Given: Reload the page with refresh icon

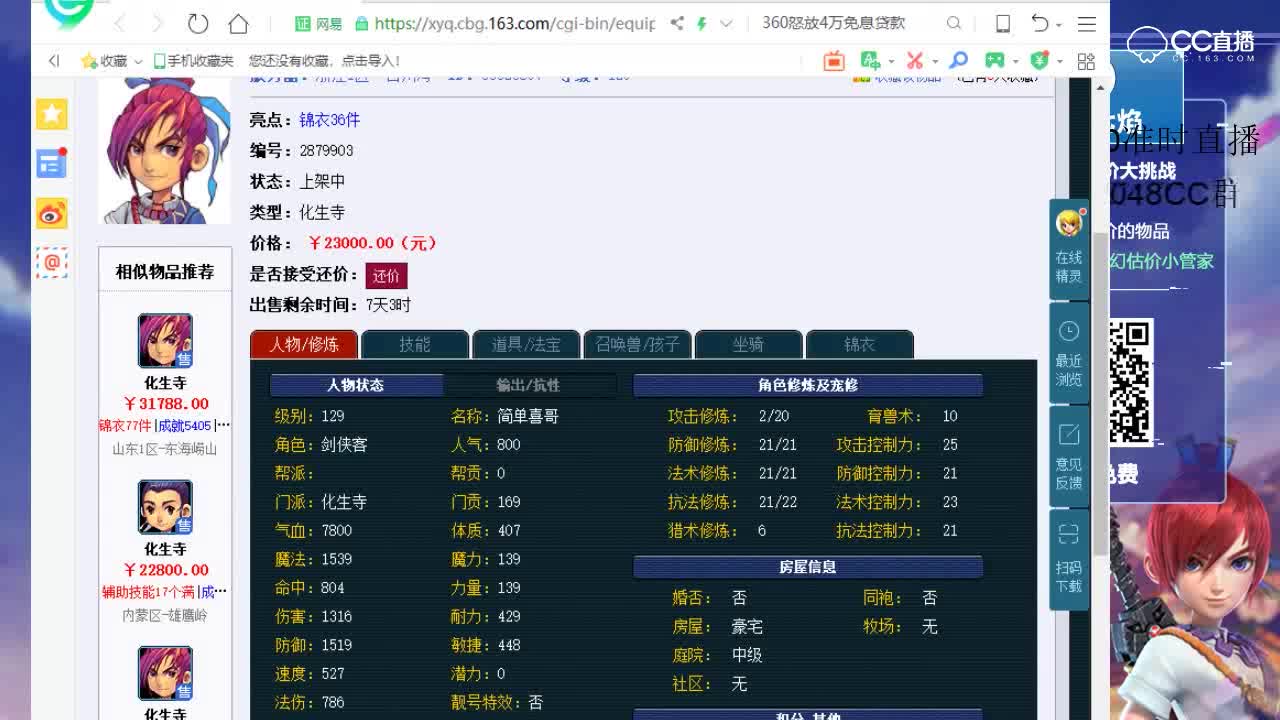Looking at the screenshot, I should (198, 23).
